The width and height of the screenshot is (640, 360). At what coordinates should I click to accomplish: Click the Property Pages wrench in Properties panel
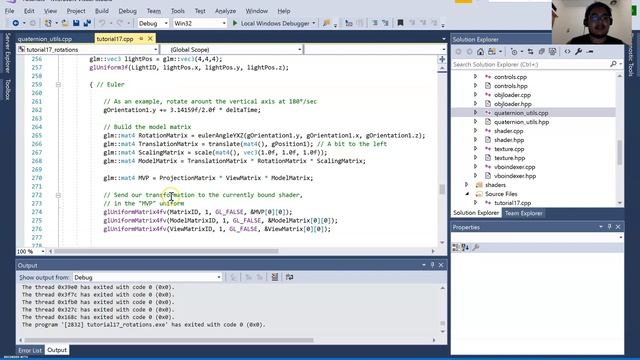coord(476,247)
